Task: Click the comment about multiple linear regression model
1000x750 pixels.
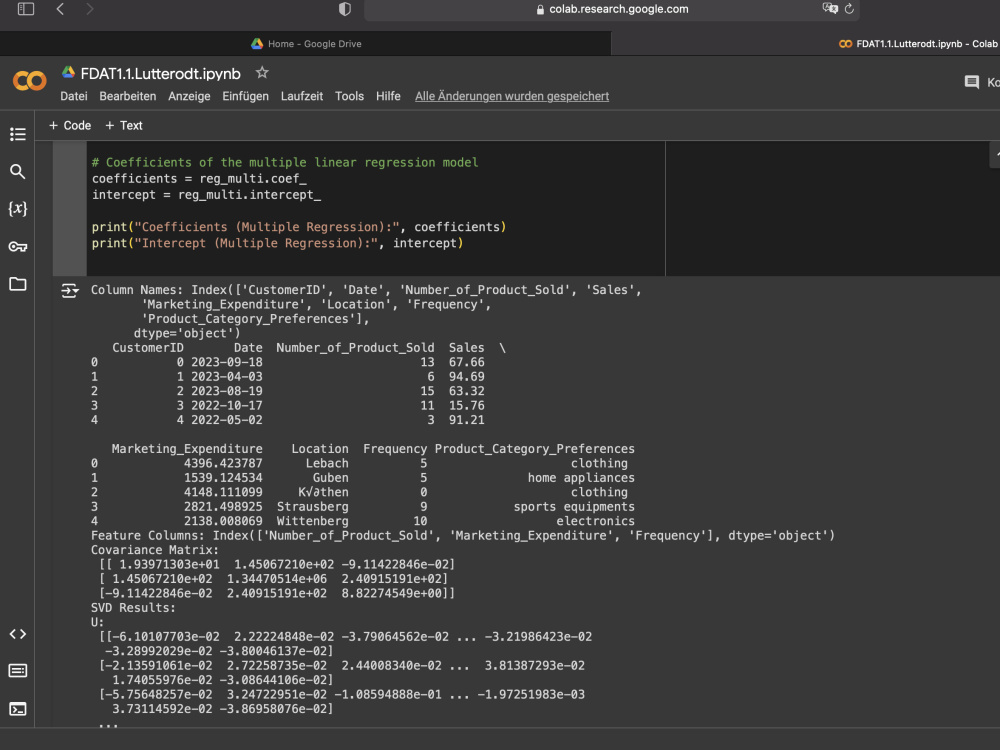Action: pos(285,163)
